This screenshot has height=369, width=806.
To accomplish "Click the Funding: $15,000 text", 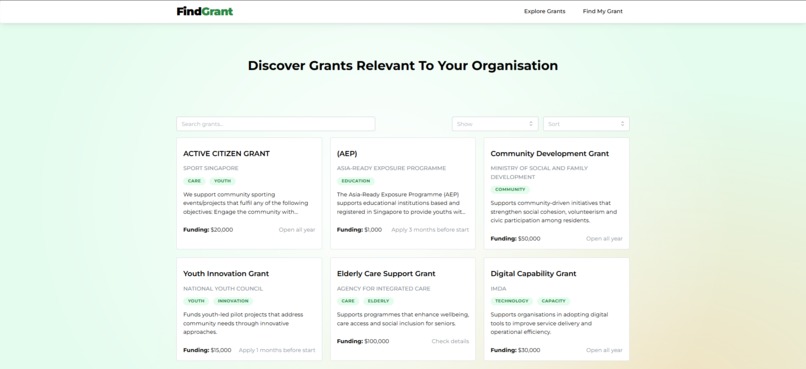I will [x=207, y=350].
